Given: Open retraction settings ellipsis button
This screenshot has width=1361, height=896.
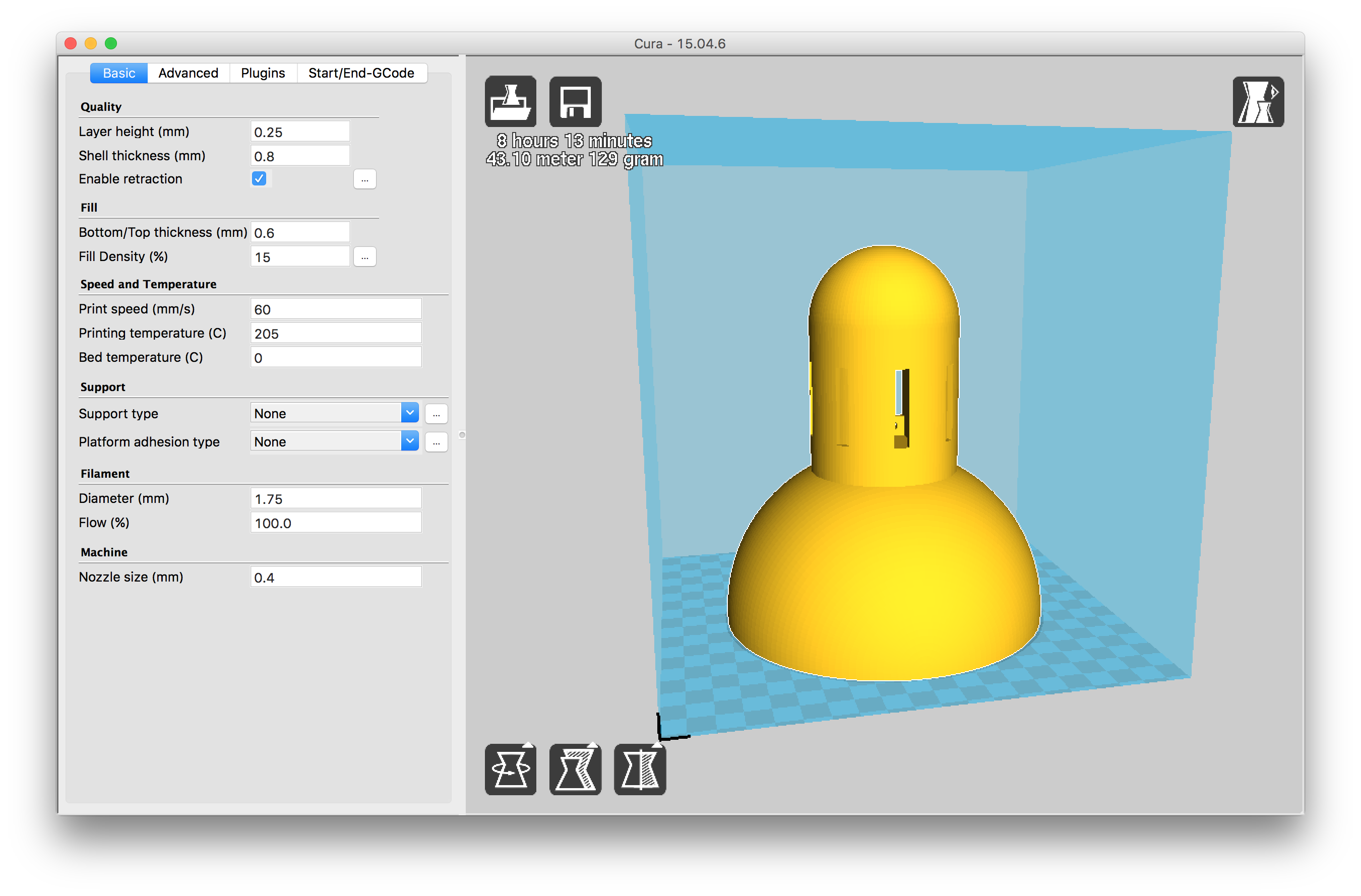Looking at the screenshot, I should click(365, 179).
